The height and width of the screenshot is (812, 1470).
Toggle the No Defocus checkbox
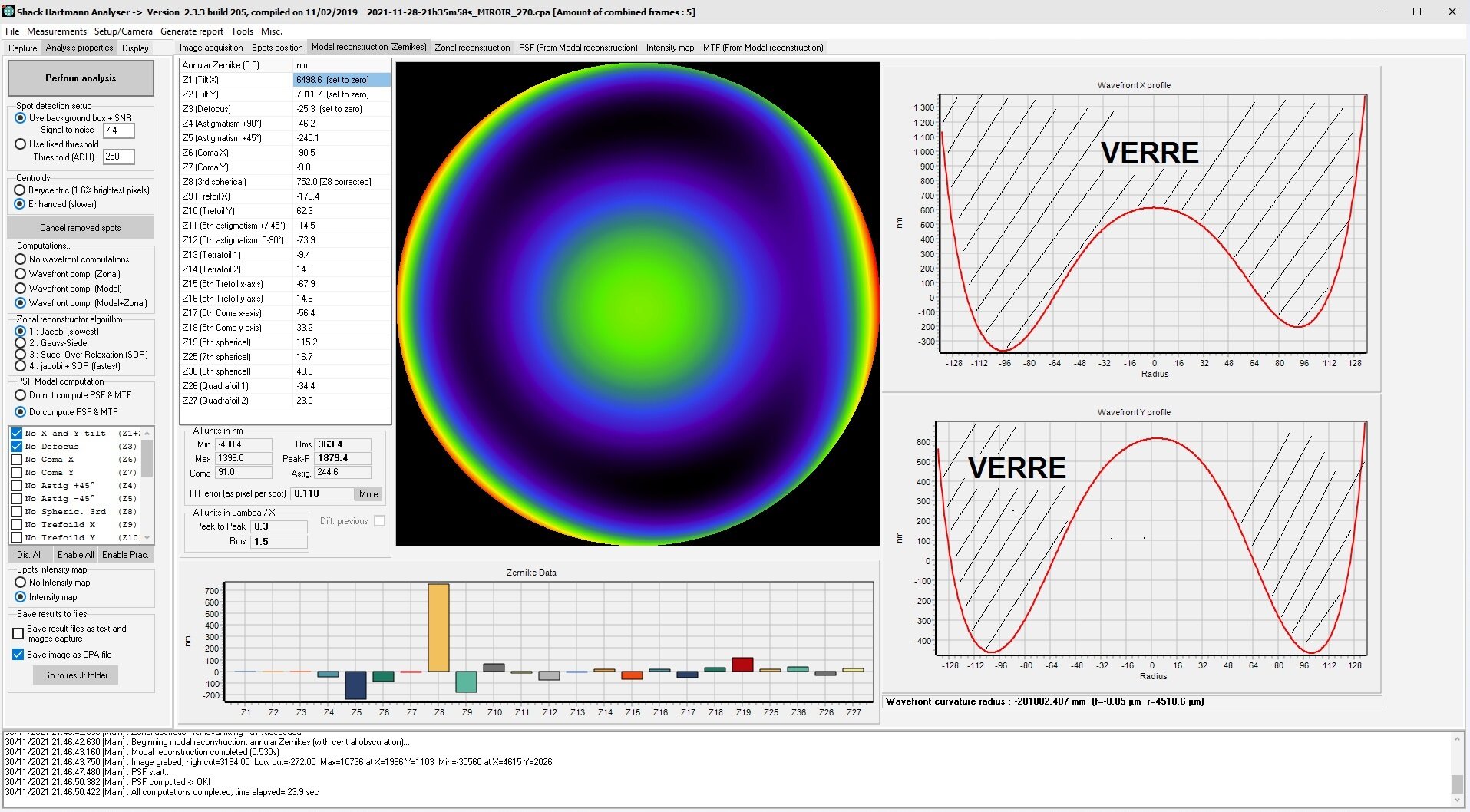coord(16,447)
